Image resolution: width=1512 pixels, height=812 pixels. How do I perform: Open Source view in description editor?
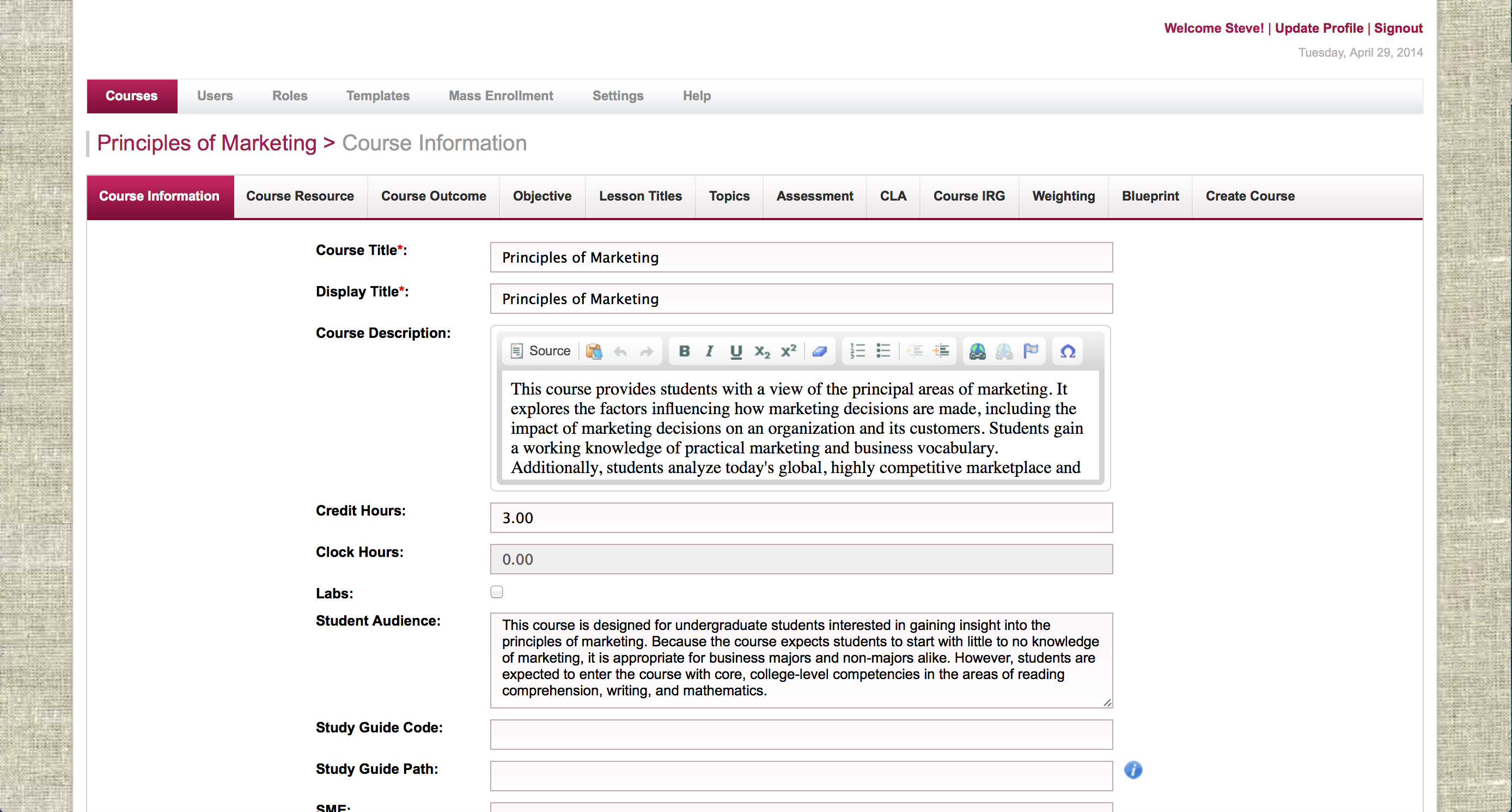click(x=540, y=351)
